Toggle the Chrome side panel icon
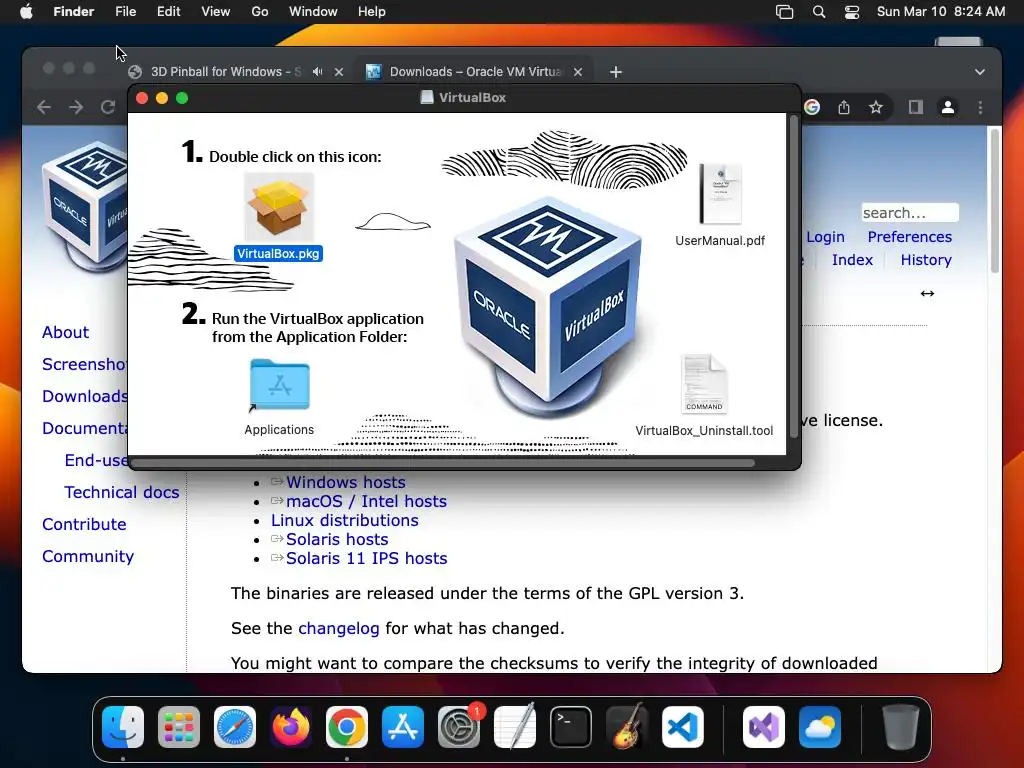Image resolution: width=1024 pixels, height=768 pixels. point(916,107)
